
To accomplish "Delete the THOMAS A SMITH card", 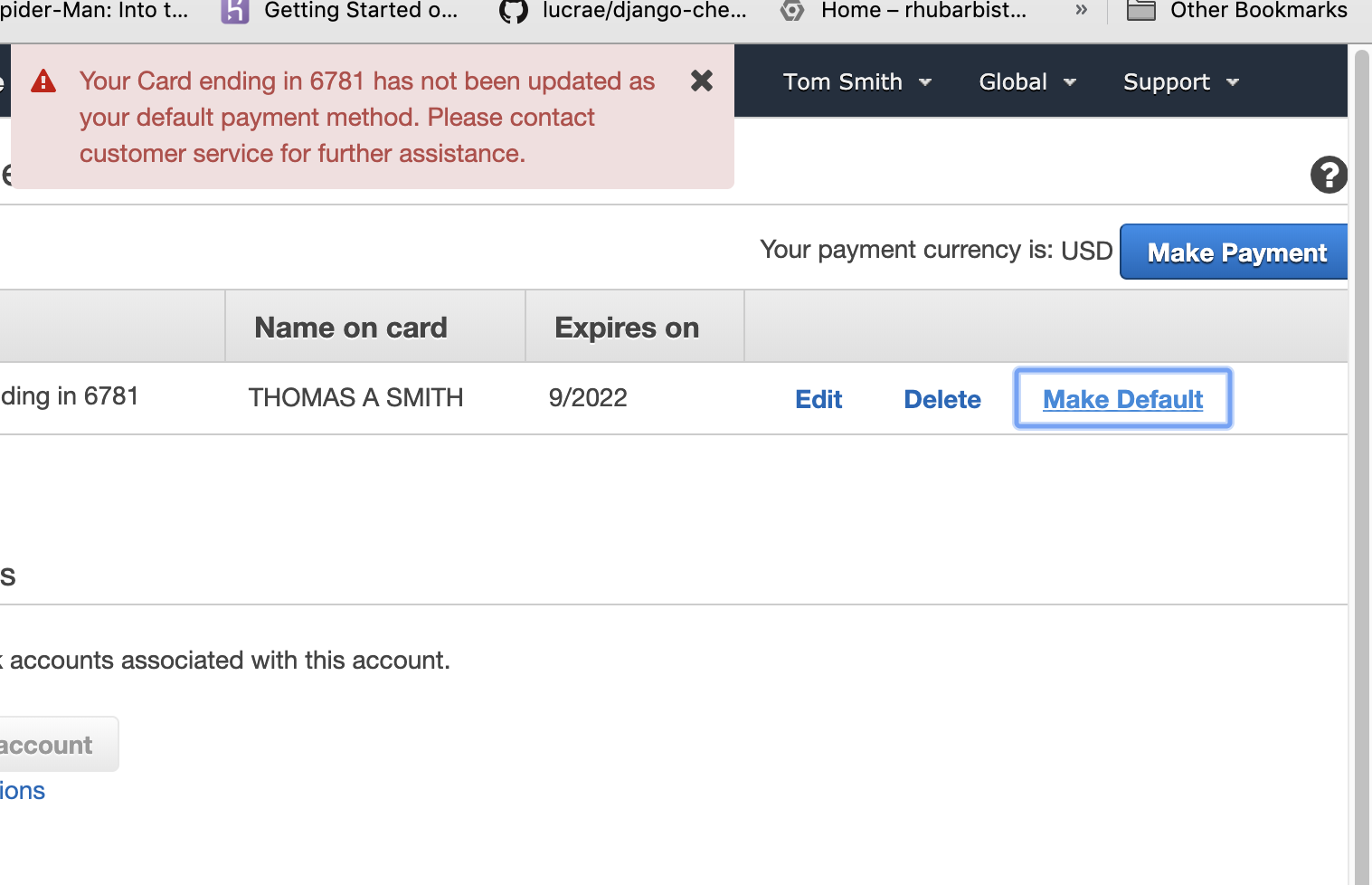I will tap(942, 399).
